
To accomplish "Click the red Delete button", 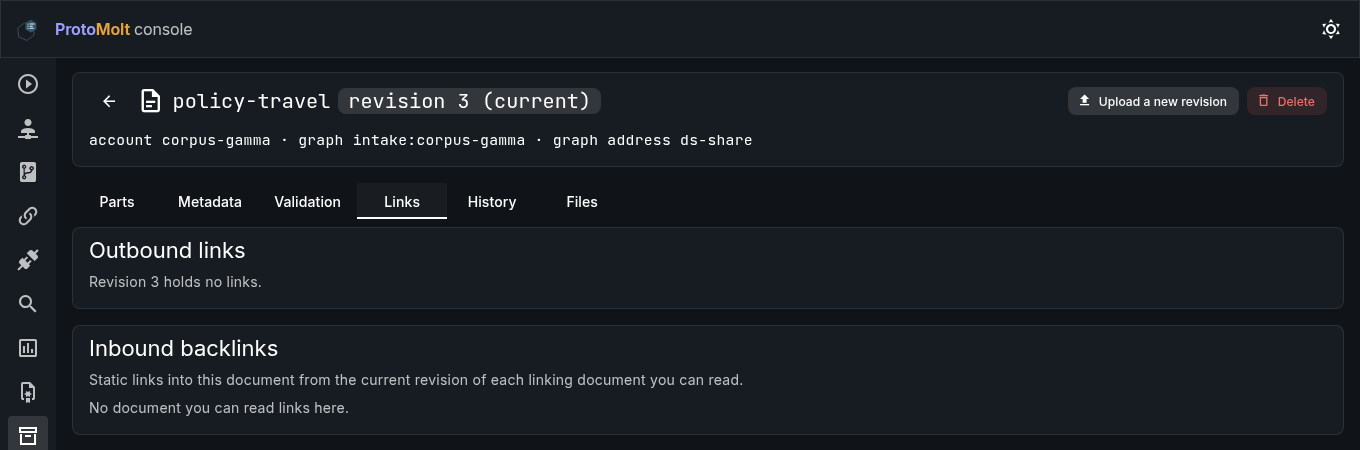I will coord(1287,101).
